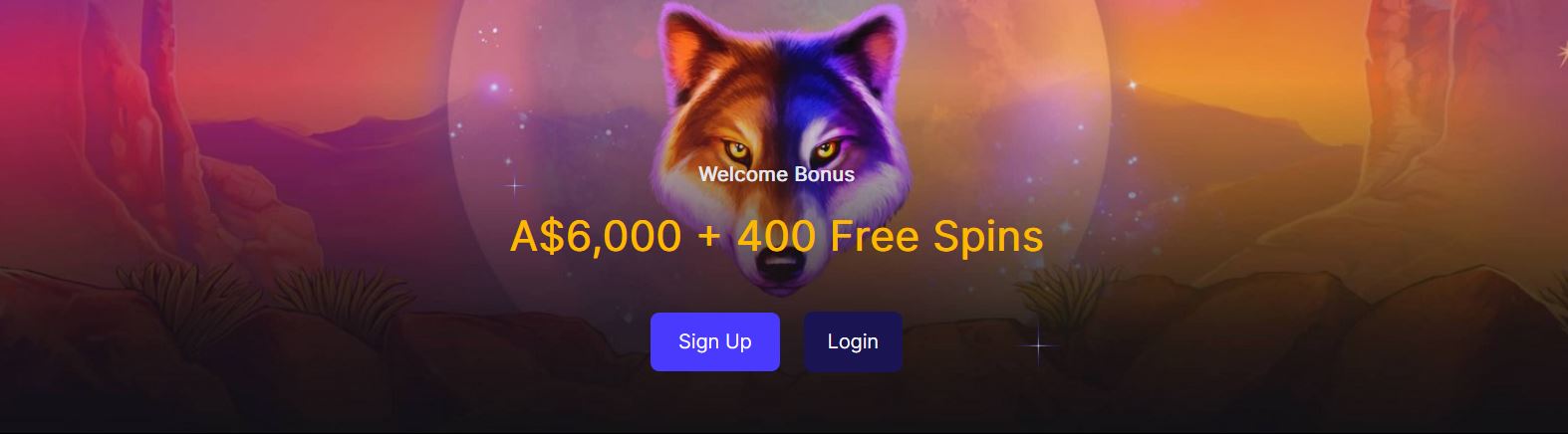The width and height of the screenshot is (1568, 434).
Task: Click the wolf's eye on the purple side
Action: click(x=823, y=150)
